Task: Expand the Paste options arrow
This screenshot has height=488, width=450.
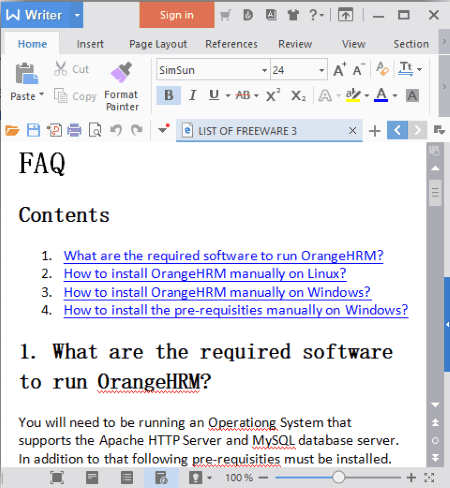Action: click(x=42, y=94)
